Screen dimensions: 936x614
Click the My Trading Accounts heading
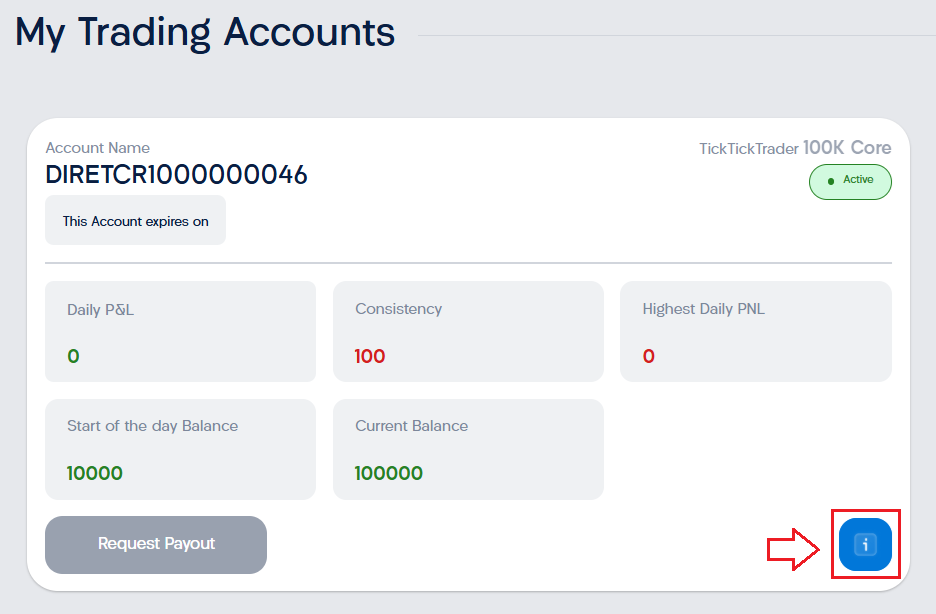click(x=205, y=32)
